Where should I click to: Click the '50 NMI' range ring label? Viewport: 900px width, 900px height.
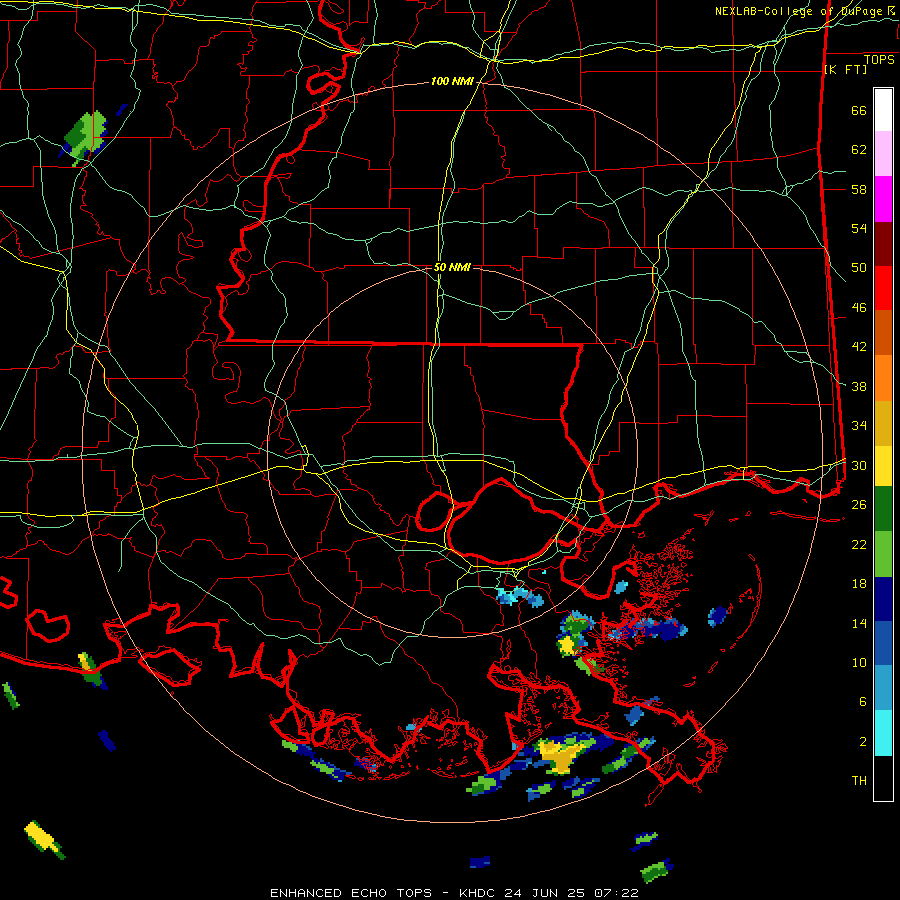[452, 267]
